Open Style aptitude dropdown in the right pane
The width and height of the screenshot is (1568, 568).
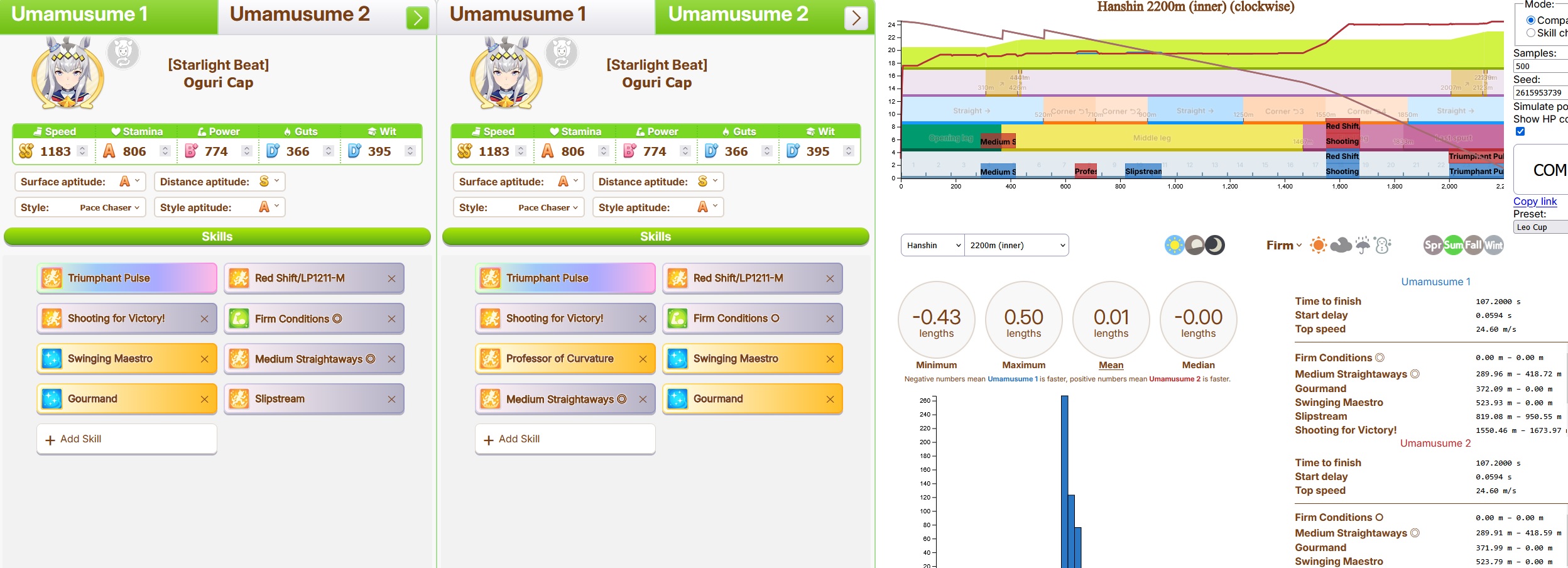(658, 207)
